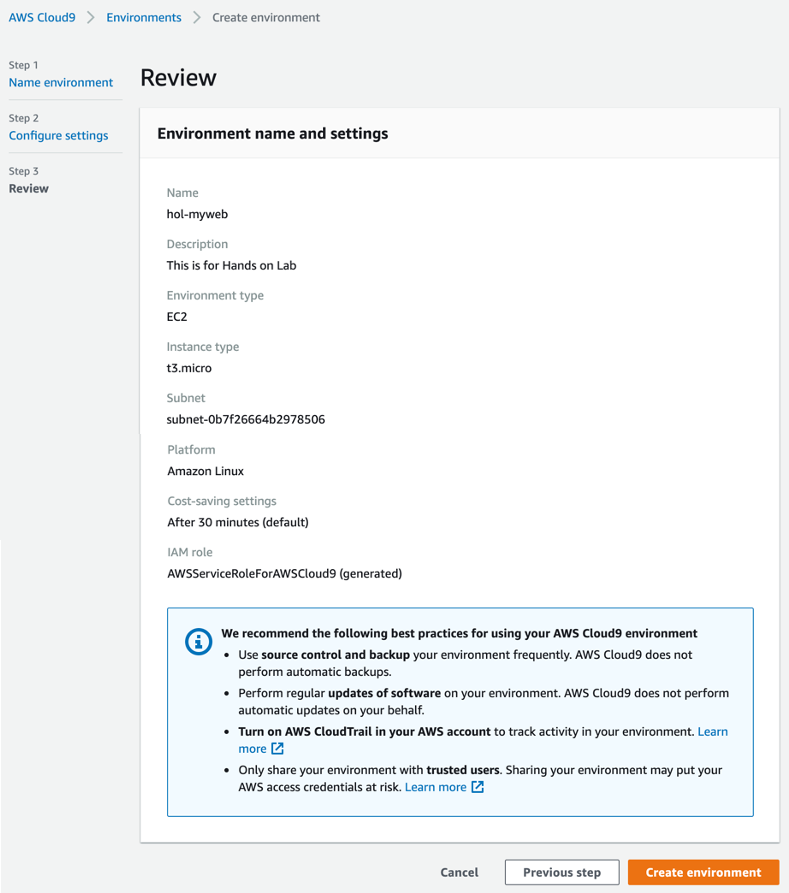Open trusted users Learn more link
The width and height of the screenshot is (789, 893).
(x=435, y=787)
